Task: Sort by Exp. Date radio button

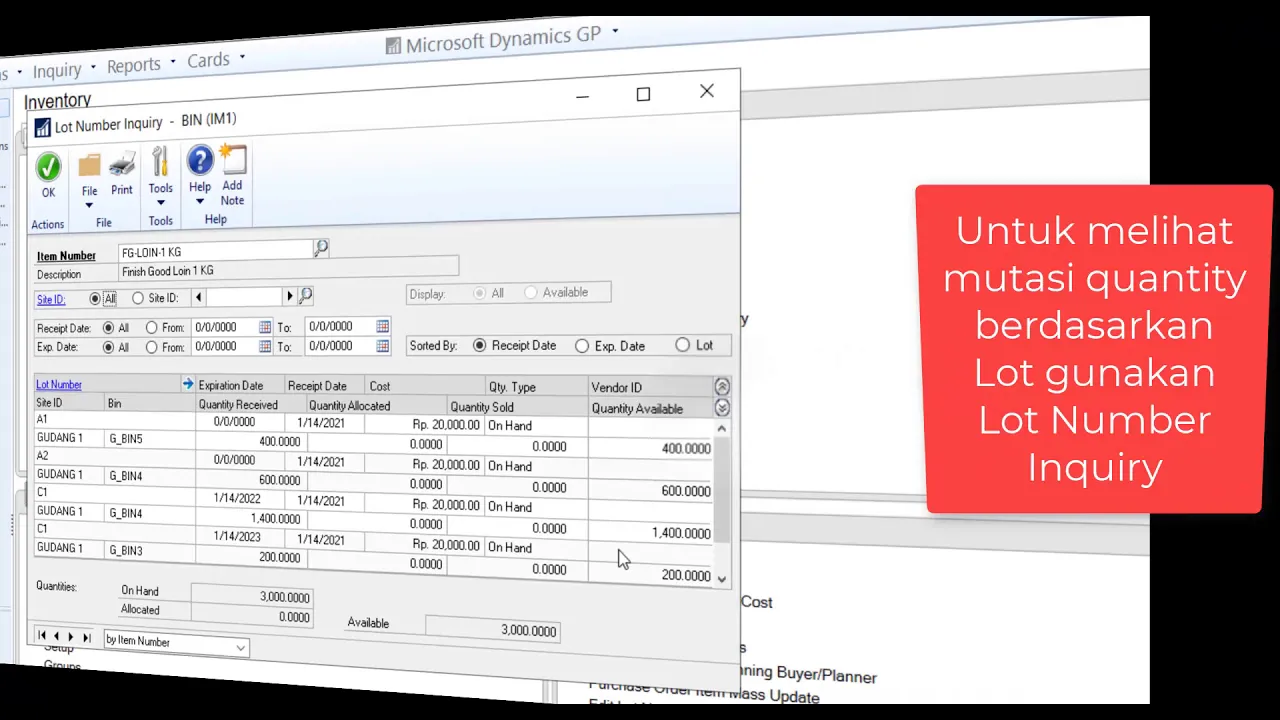Action: pyautogui.click(x=582, y=346)
